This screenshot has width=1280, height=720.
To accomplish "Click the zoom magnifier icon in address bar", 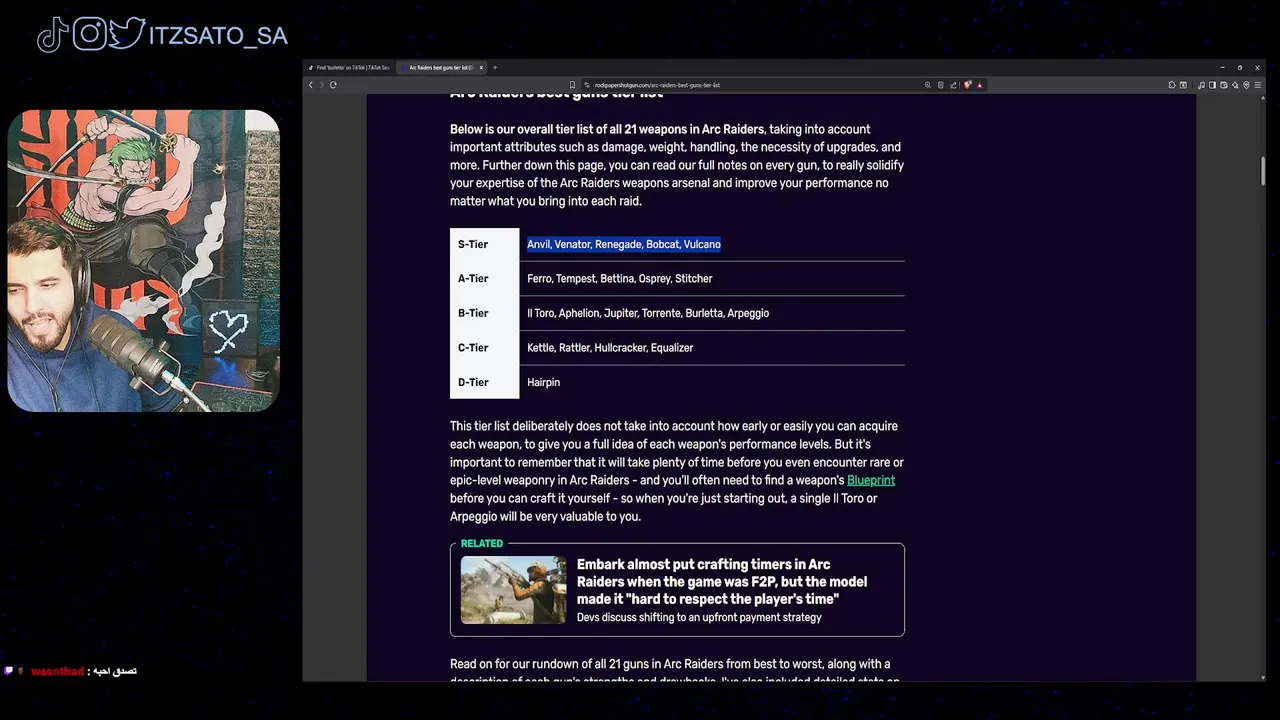I will (927, 85).
